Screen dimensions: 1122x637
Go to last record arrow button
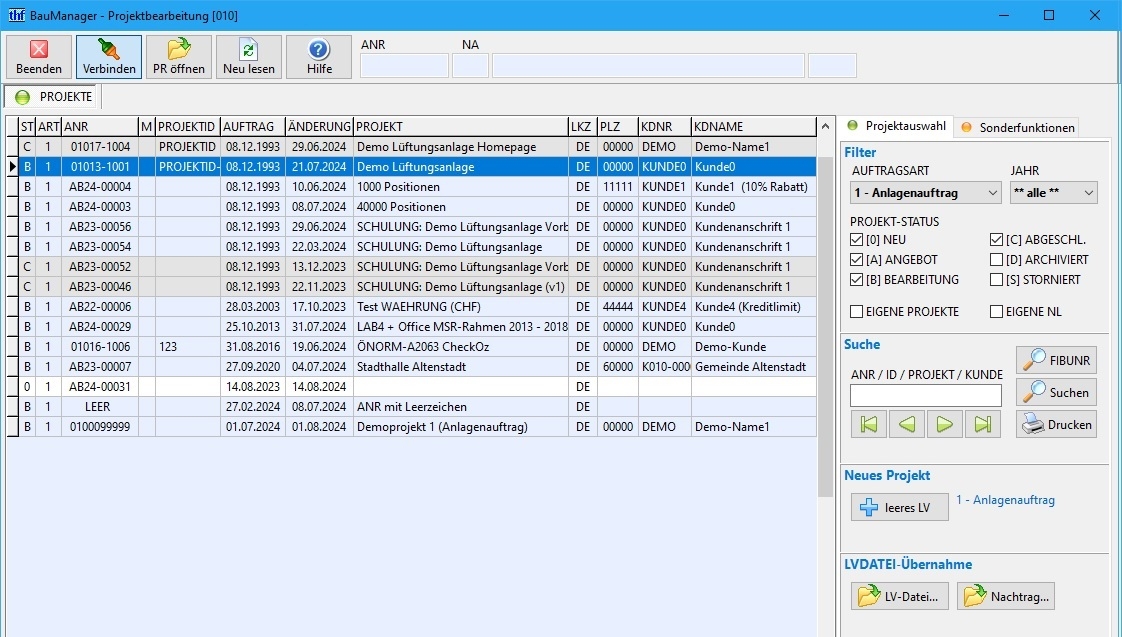(x=983, y=424)
